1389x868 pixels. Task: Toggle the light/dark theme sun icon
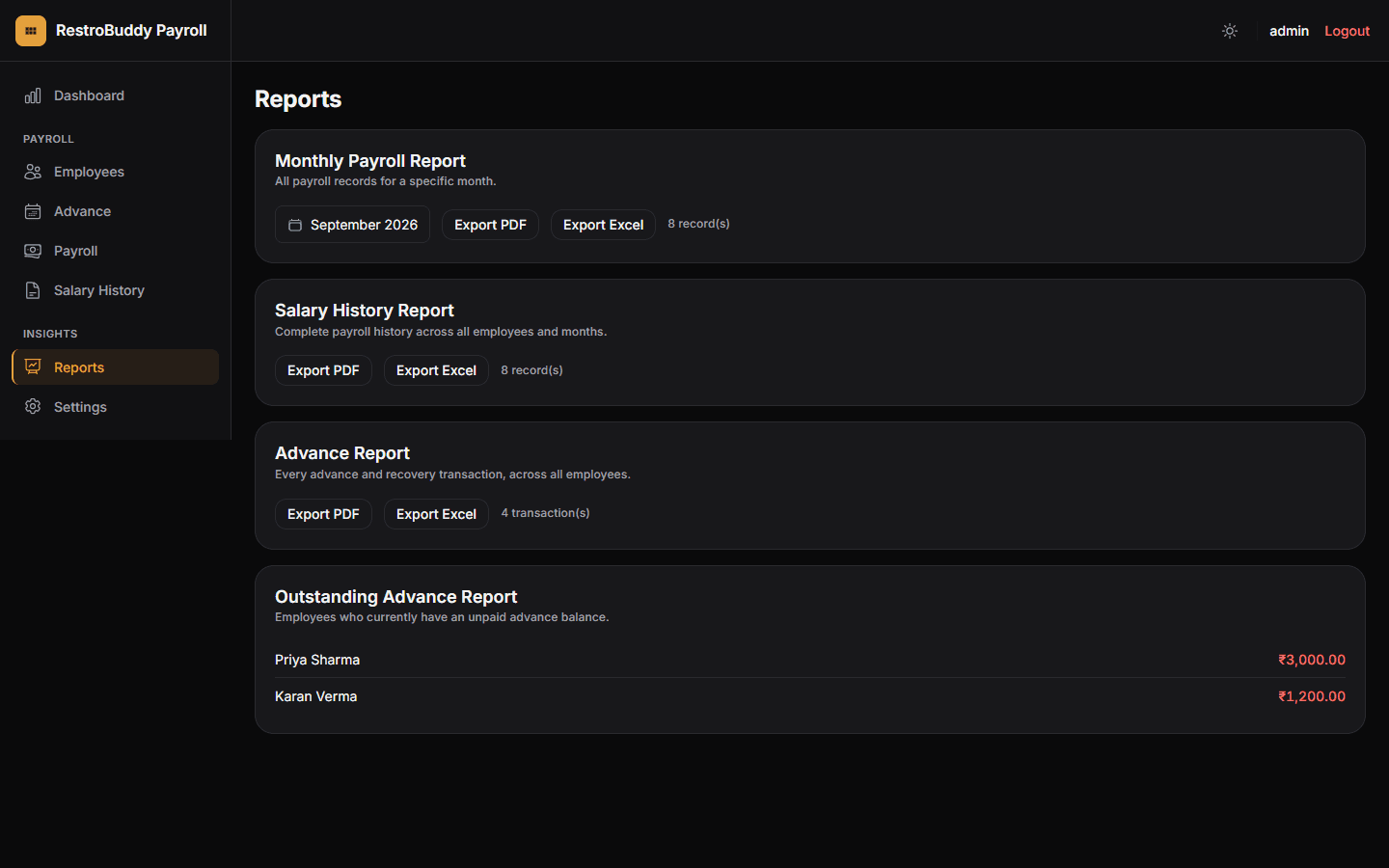1230,31
